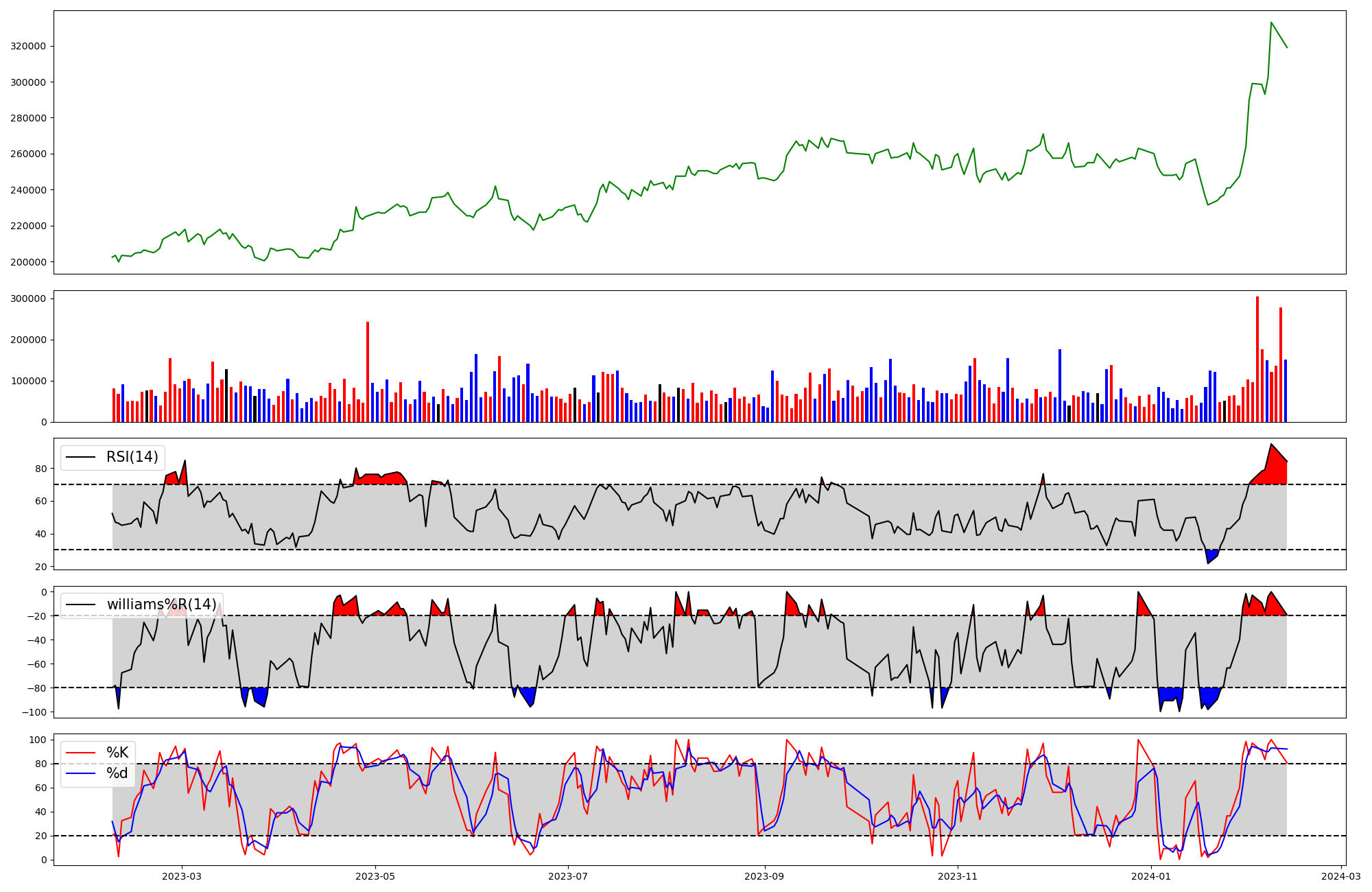Click the williams%R(14) legend label
The width and height of the screenshot is (1372, 892).
point(161,605)
